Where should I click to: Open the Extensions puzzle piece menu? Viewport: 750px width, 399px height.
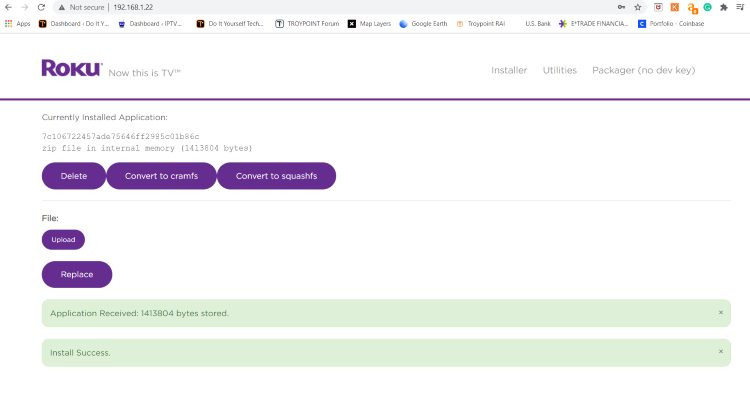pos(724,7)
